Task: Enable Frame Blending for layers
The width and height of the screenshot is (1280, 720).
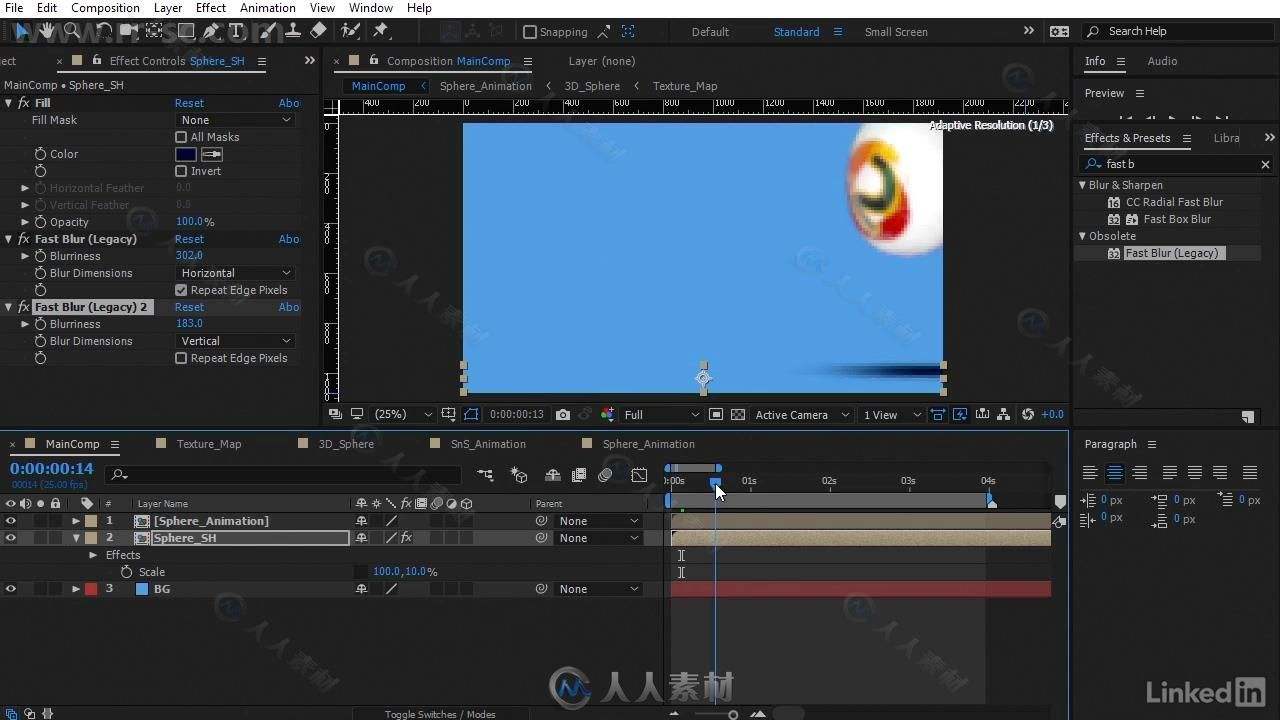Action: [x=578, y=475]
